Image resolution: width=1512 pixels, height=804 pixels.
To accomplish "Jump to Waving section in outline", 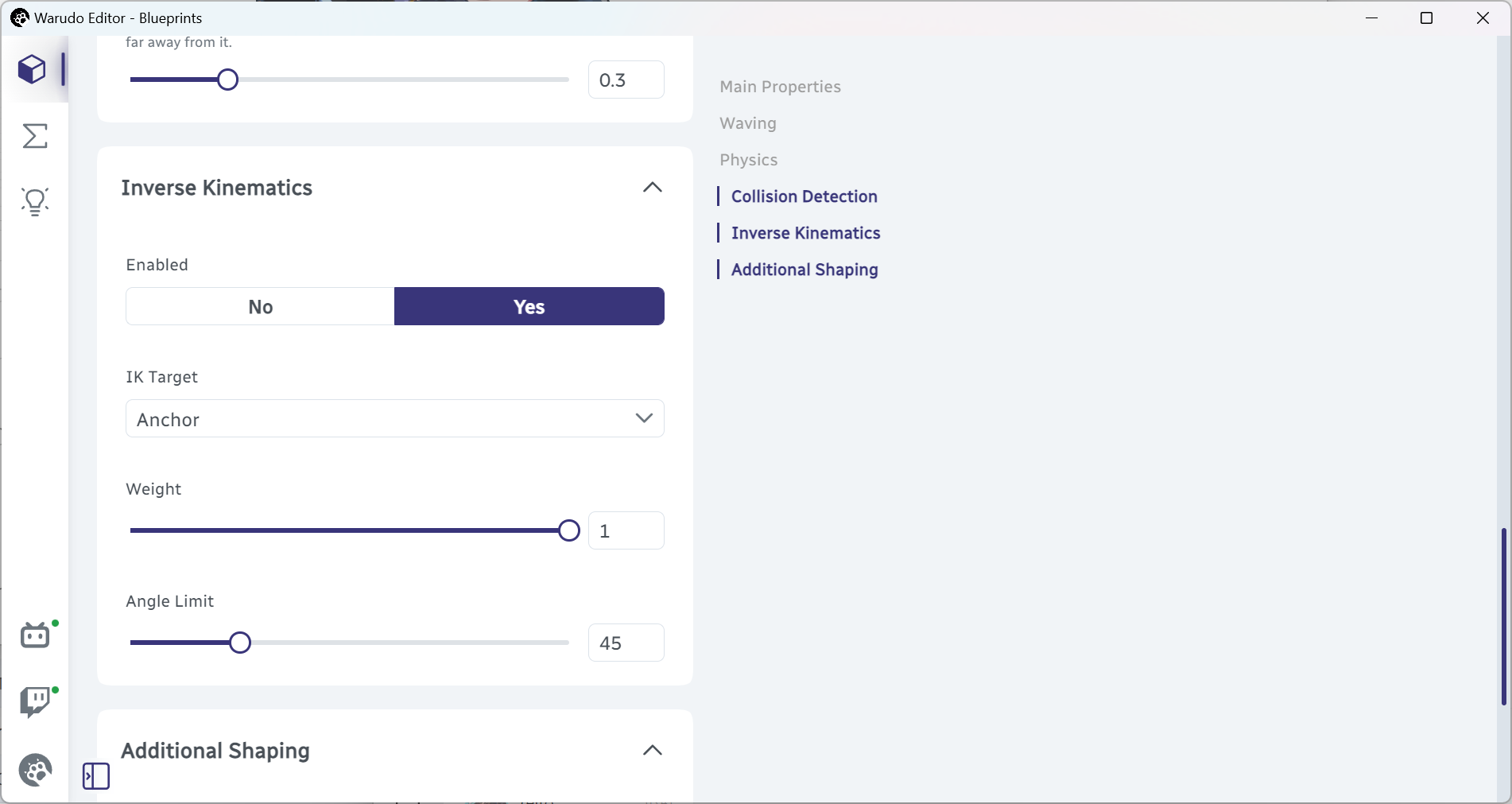I will [748, 123].
